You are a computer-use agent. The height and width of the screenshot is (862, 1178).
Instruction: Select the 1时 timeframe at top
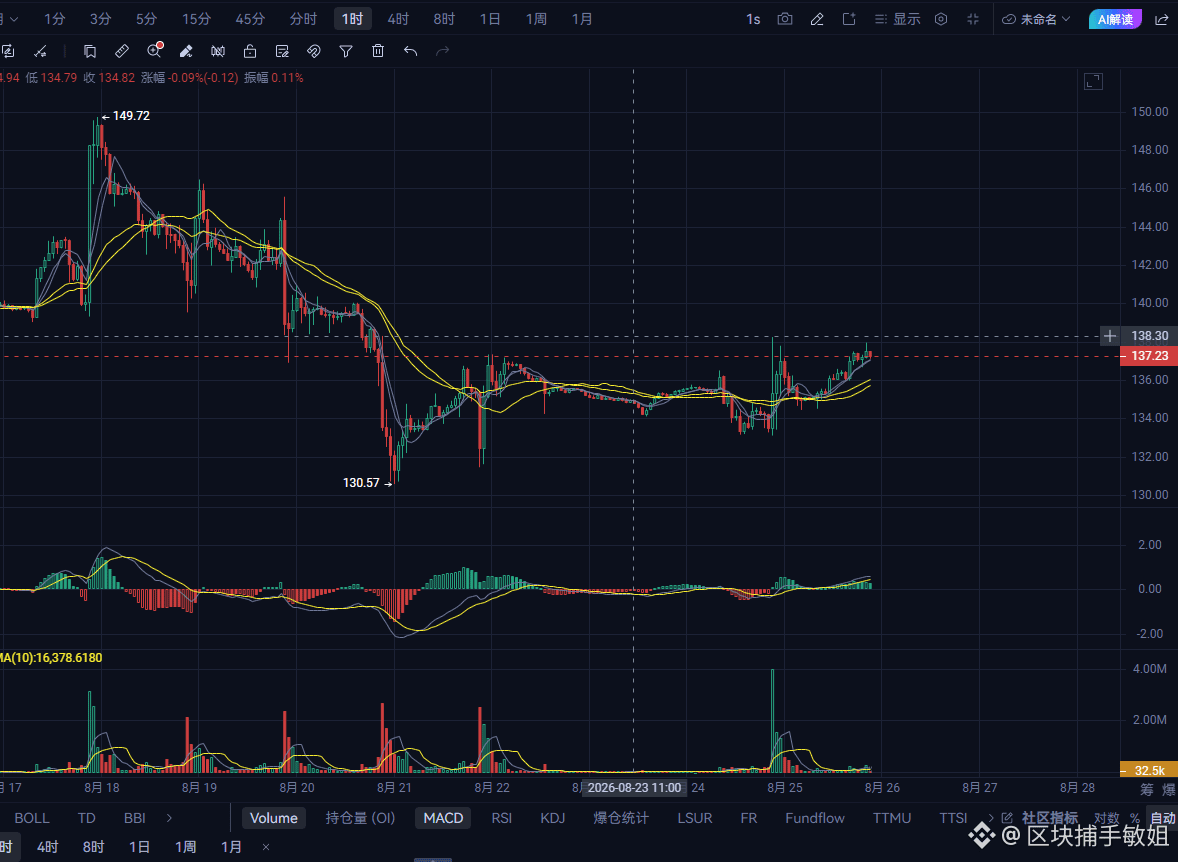coord(352,19)
